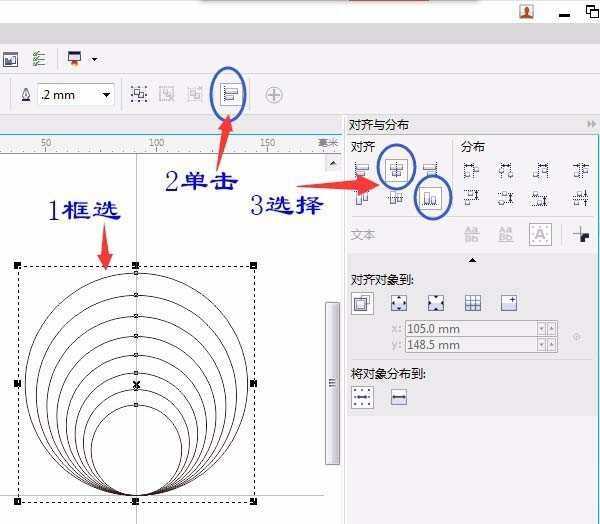The height and width of the screenshot is (524, 600).
Task: Collapse the align section with triangle arrow
Action: tap(472, 260)
